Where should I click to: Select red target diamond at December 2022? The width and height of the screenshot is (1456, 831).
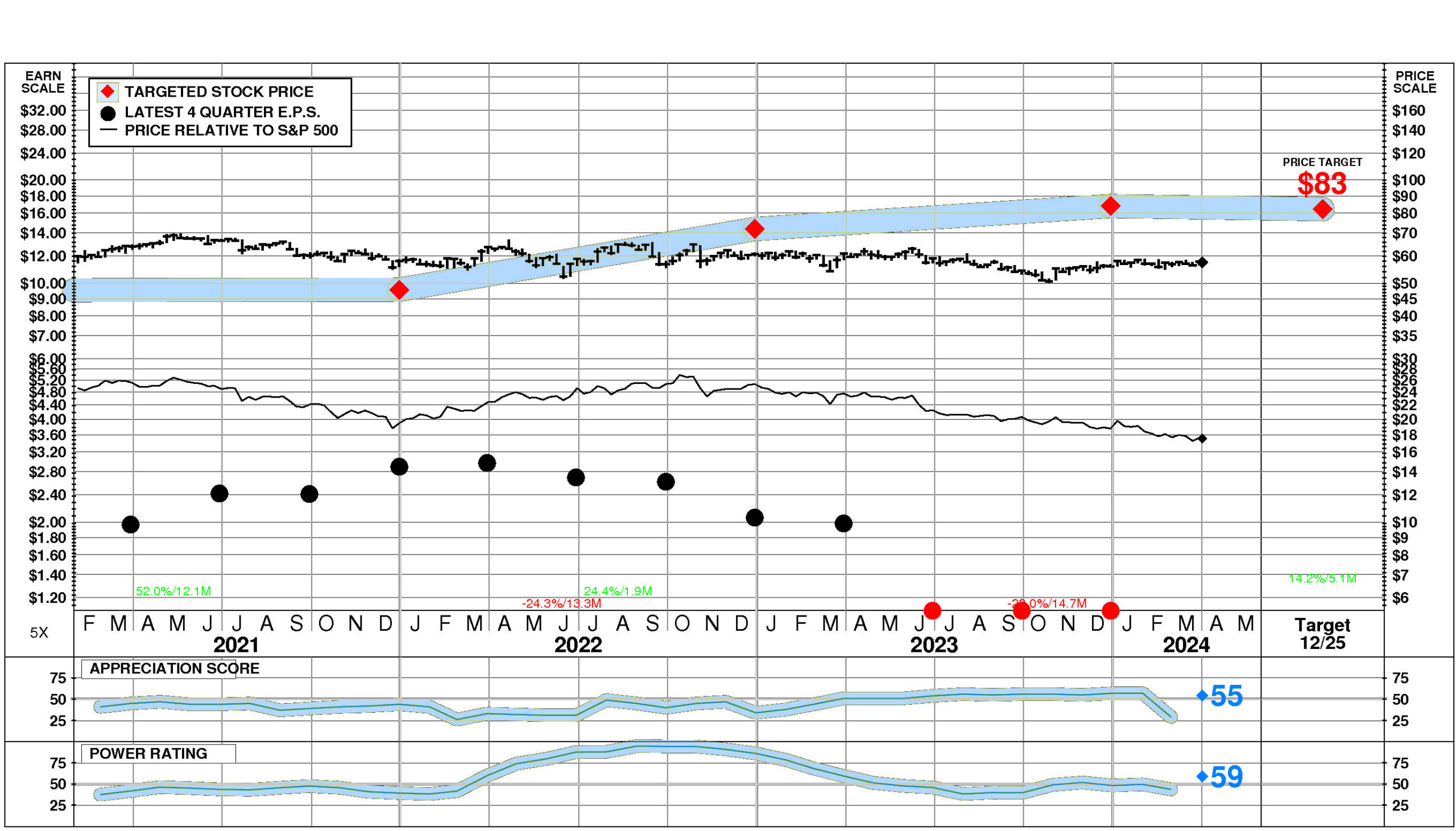pyautogui.click(x=754, y=229)
